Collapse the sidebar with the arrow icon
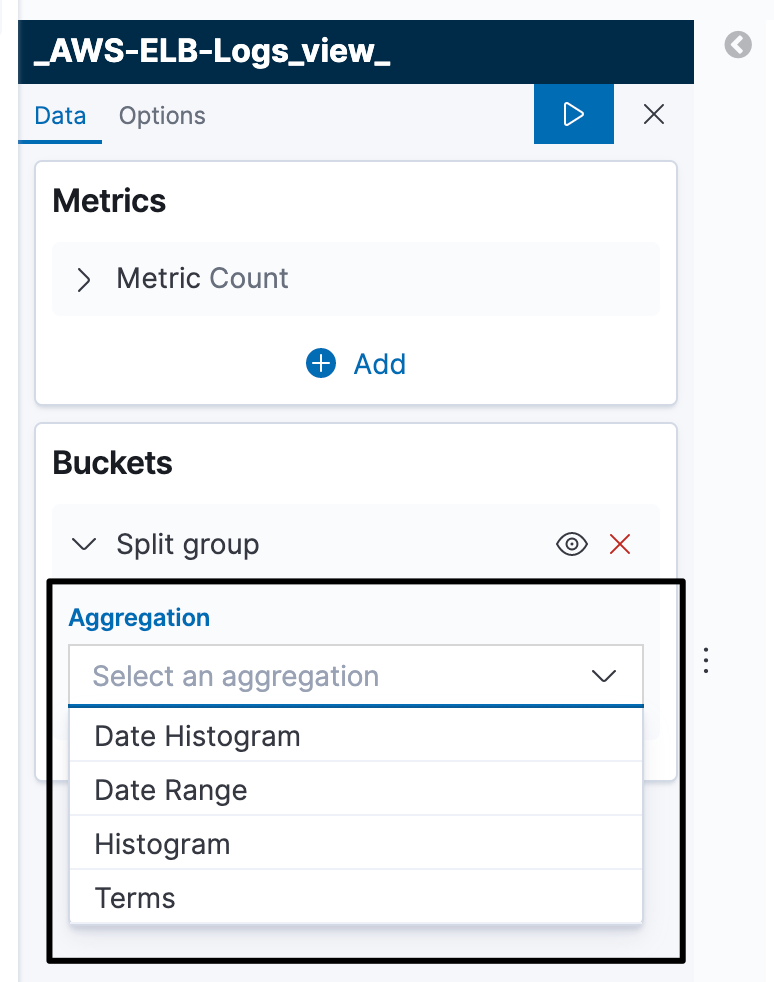The height and width of the screenshot is (982, 774). (738, 45)
